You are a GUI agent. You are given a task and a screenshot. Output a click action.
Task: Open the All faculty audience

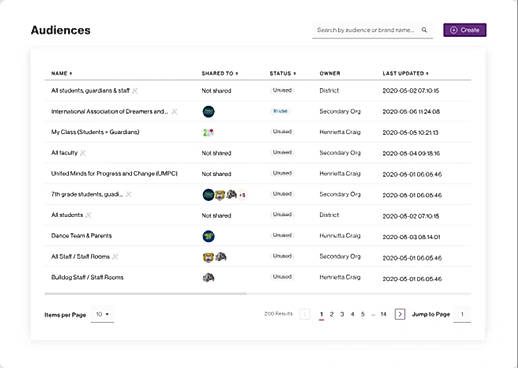(x=64, y=153)
